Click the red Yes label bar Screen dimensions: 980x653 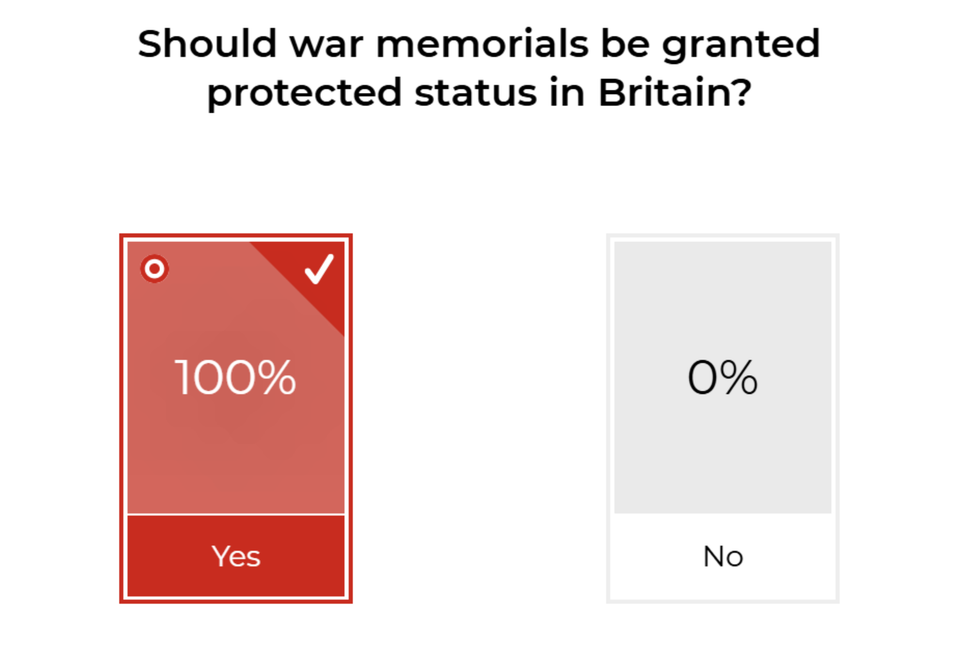coord(236,556)
